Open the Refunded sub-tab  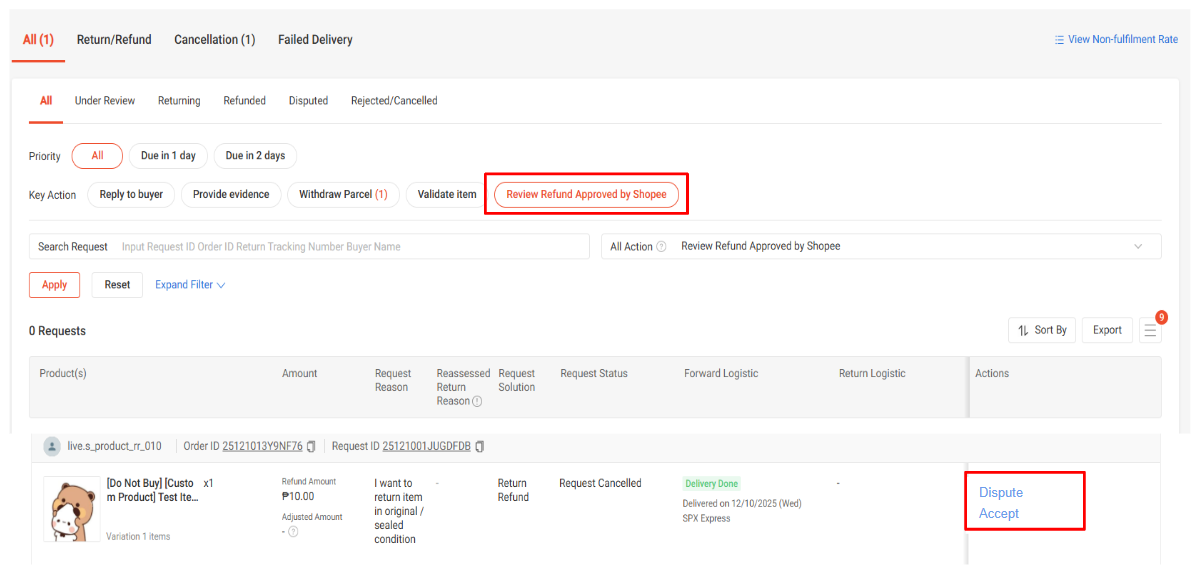point(245,101)
